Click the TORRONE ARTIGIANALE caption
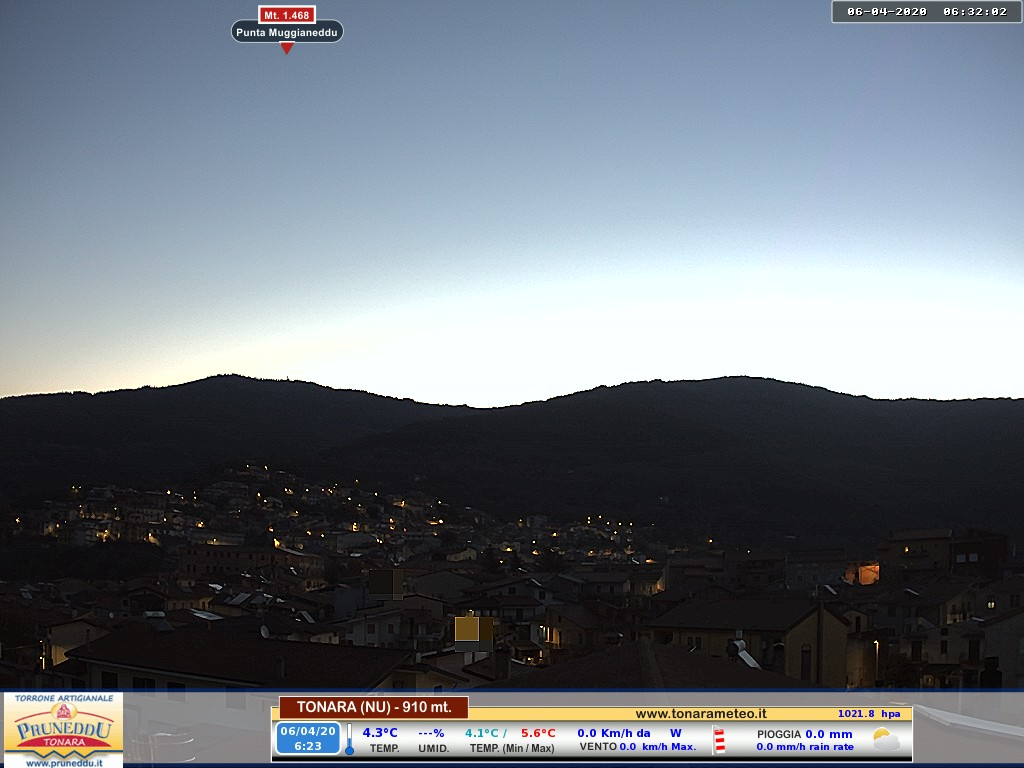Viewport: 1024px width, 768px height. pos(63,698)
